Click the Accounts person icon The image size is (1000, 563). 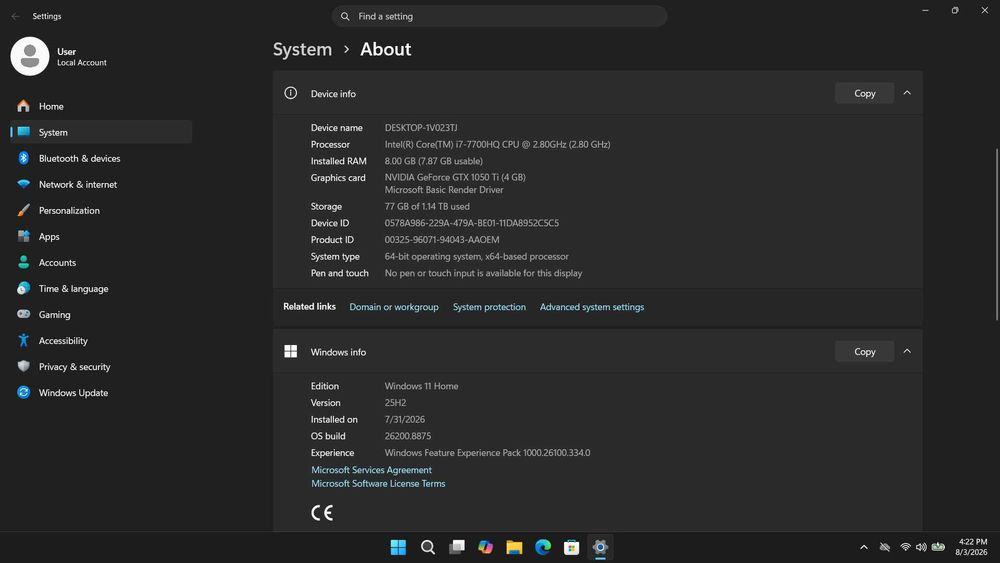24,262
